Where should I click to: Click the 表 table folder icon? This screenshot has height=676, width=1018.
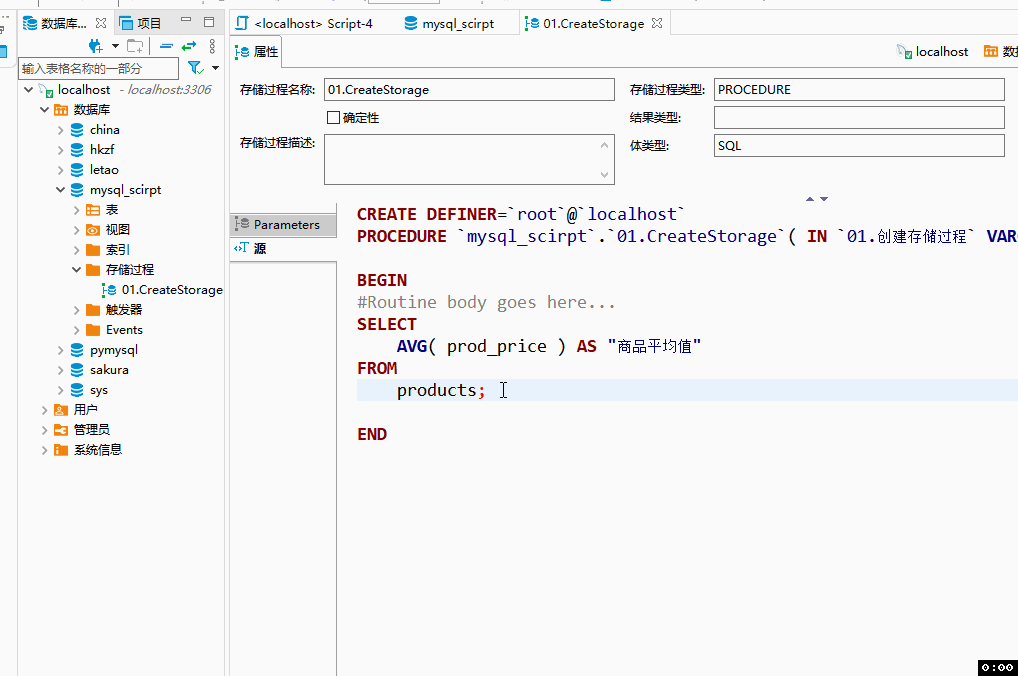click(93, 210)
